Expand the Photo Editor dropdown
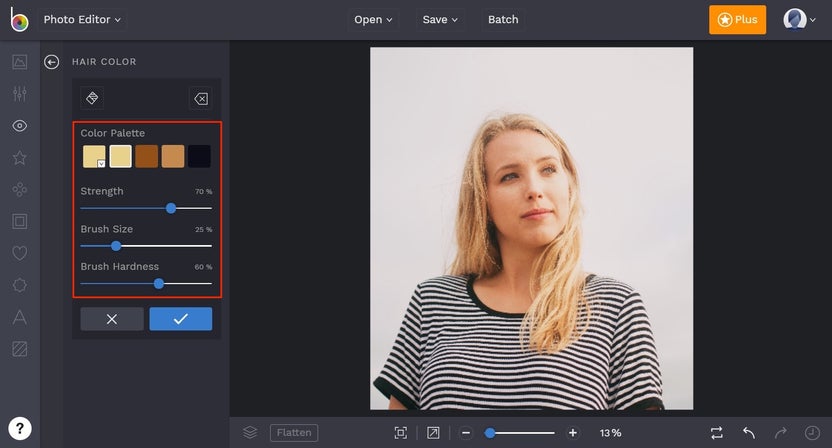The image size is (832, 448). [82, 20]
